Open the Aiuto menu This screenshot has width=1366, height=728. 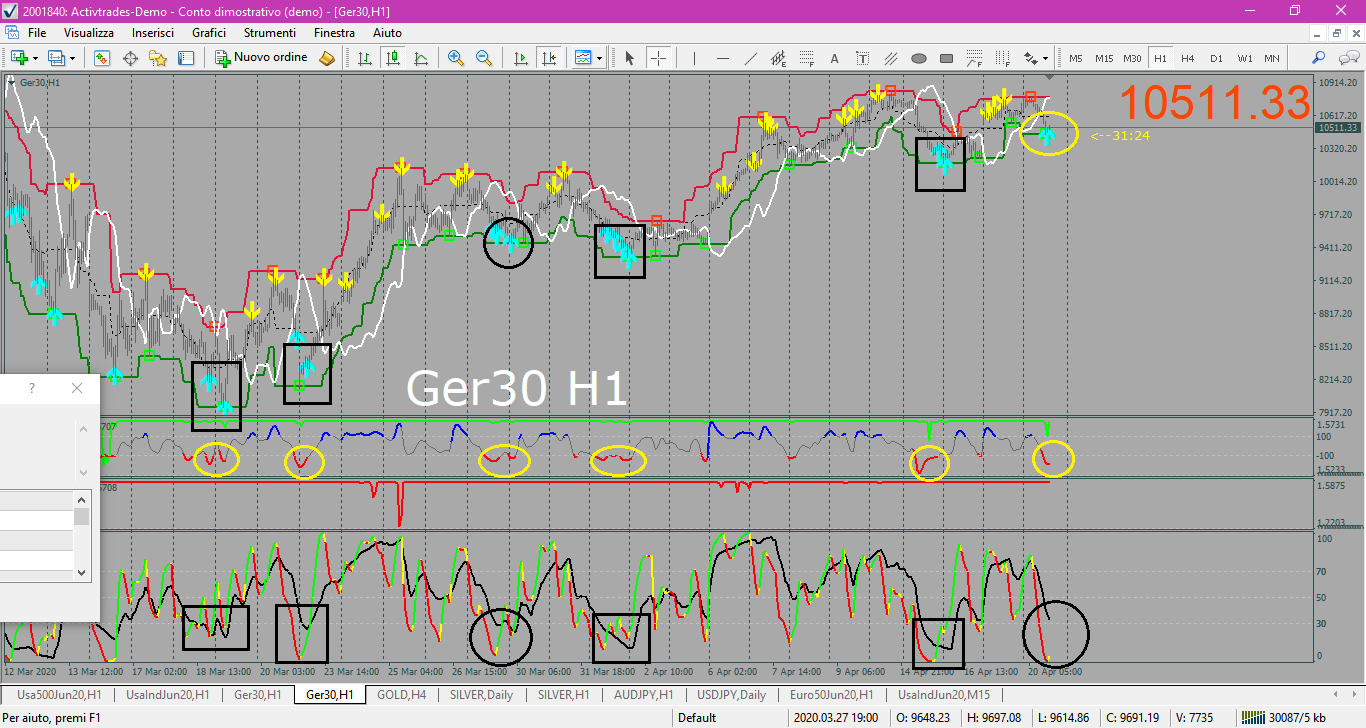click(x=387, y=33)
